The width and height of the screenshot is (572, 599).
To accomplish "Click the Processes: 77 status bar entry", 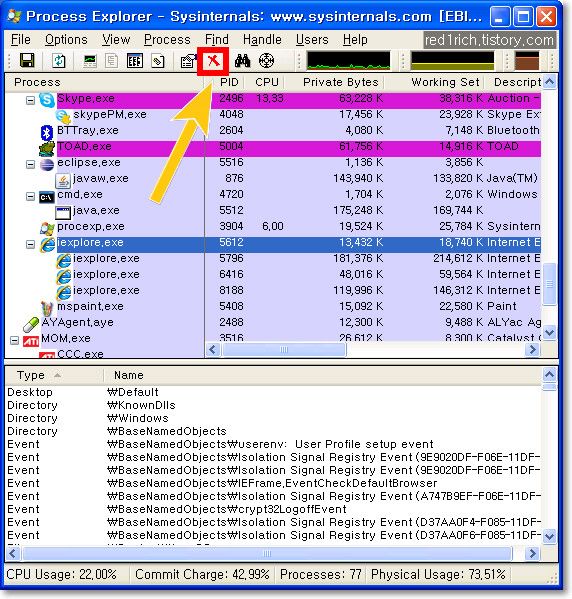I will (x=321, y=574).
